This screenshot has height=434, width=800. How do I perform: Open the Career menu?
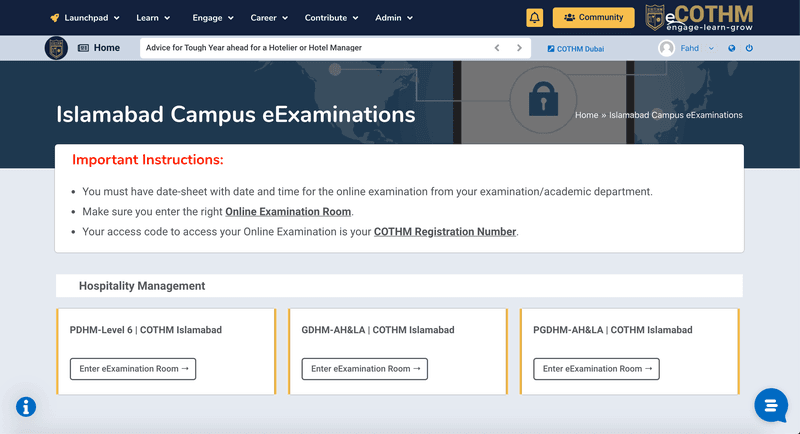coord(269,18)
